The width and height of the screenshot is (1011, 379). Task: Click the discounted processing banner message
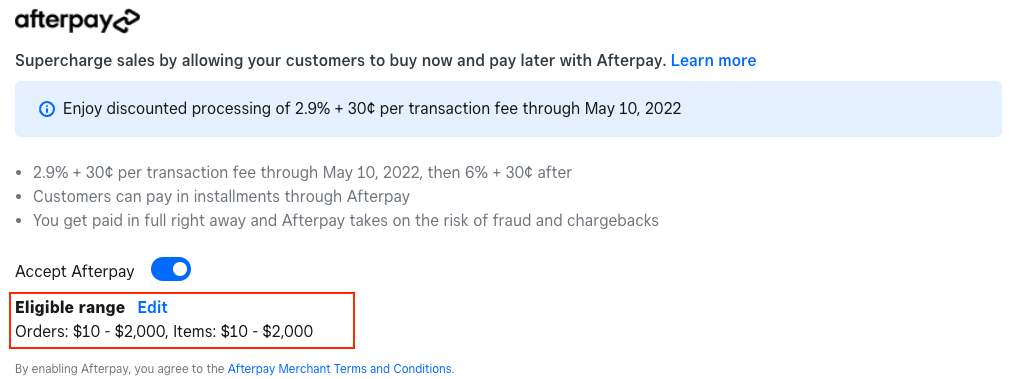tap(371, 109)
